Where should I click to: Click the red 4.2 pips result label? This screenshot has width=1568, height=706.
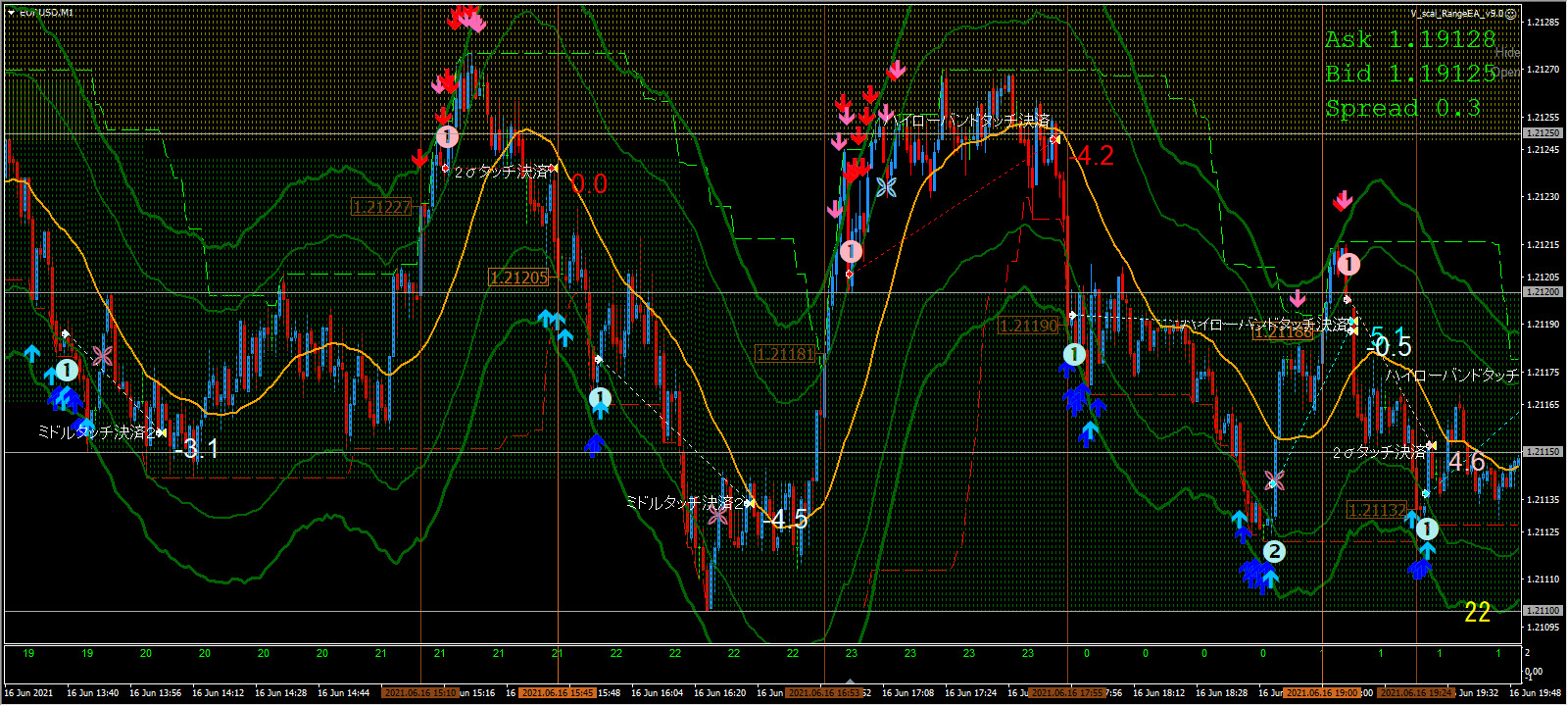pyautogui.click(x=1091, y=155)
